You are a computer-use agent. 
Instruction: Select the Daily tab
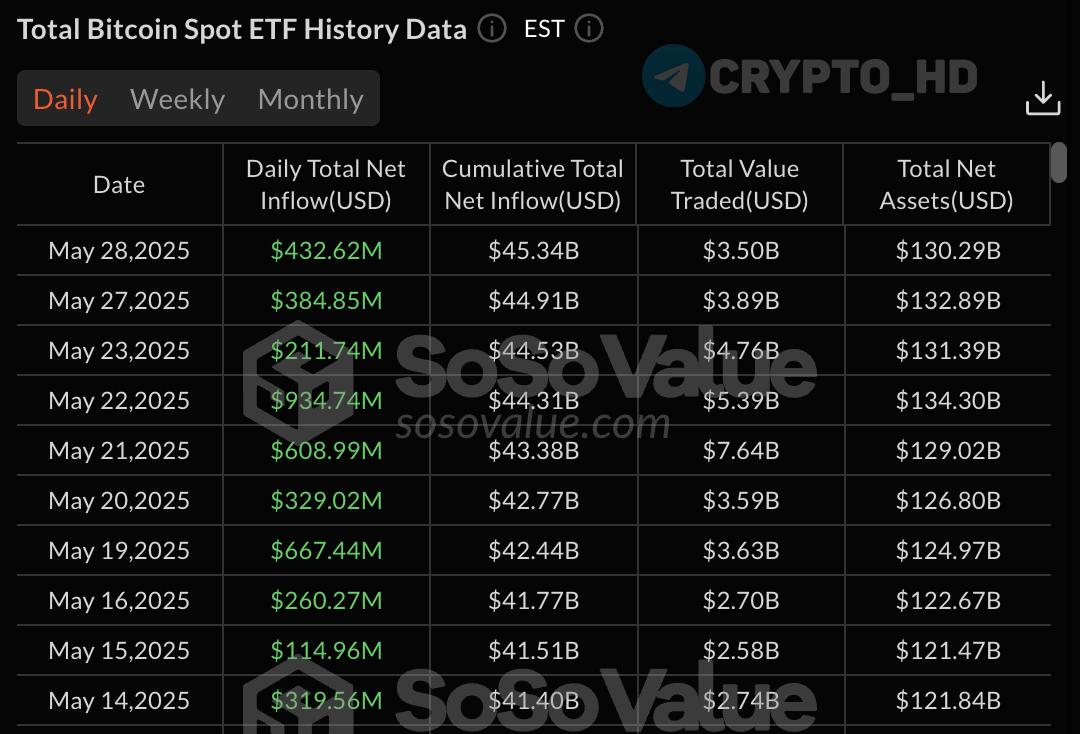pyautogui.click(x=65, y=99)
